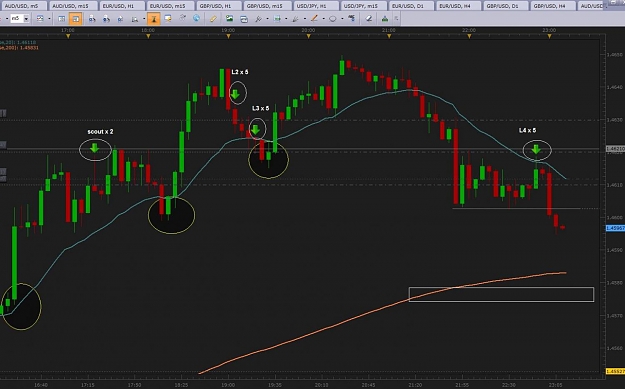Click the window icon right of picture icon
This screenshot has width=625, height=389.
coord(244,19)
